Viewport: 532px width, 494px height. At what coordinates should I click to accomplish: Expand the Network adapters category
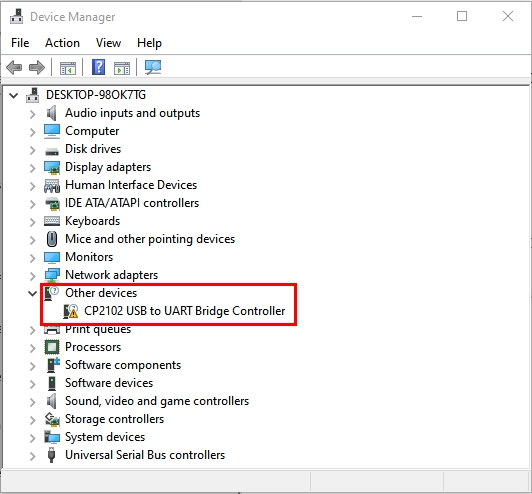click(x=33, y=275)
